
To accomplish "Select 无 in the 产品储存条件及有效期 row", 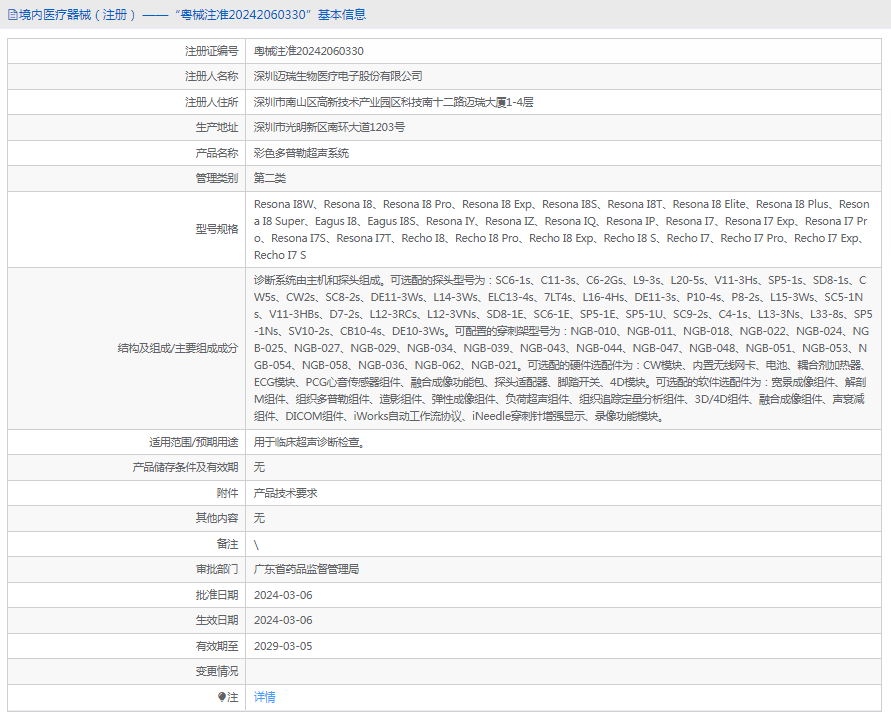I will coord(259,467).
